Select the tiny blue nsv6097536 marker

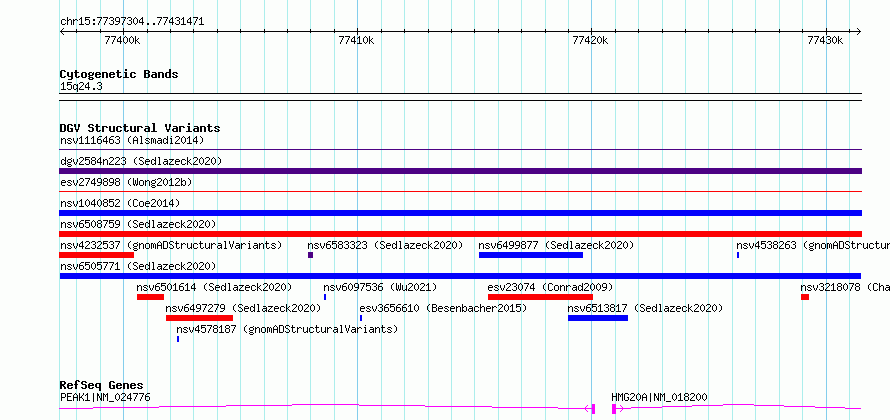(325, 297)
